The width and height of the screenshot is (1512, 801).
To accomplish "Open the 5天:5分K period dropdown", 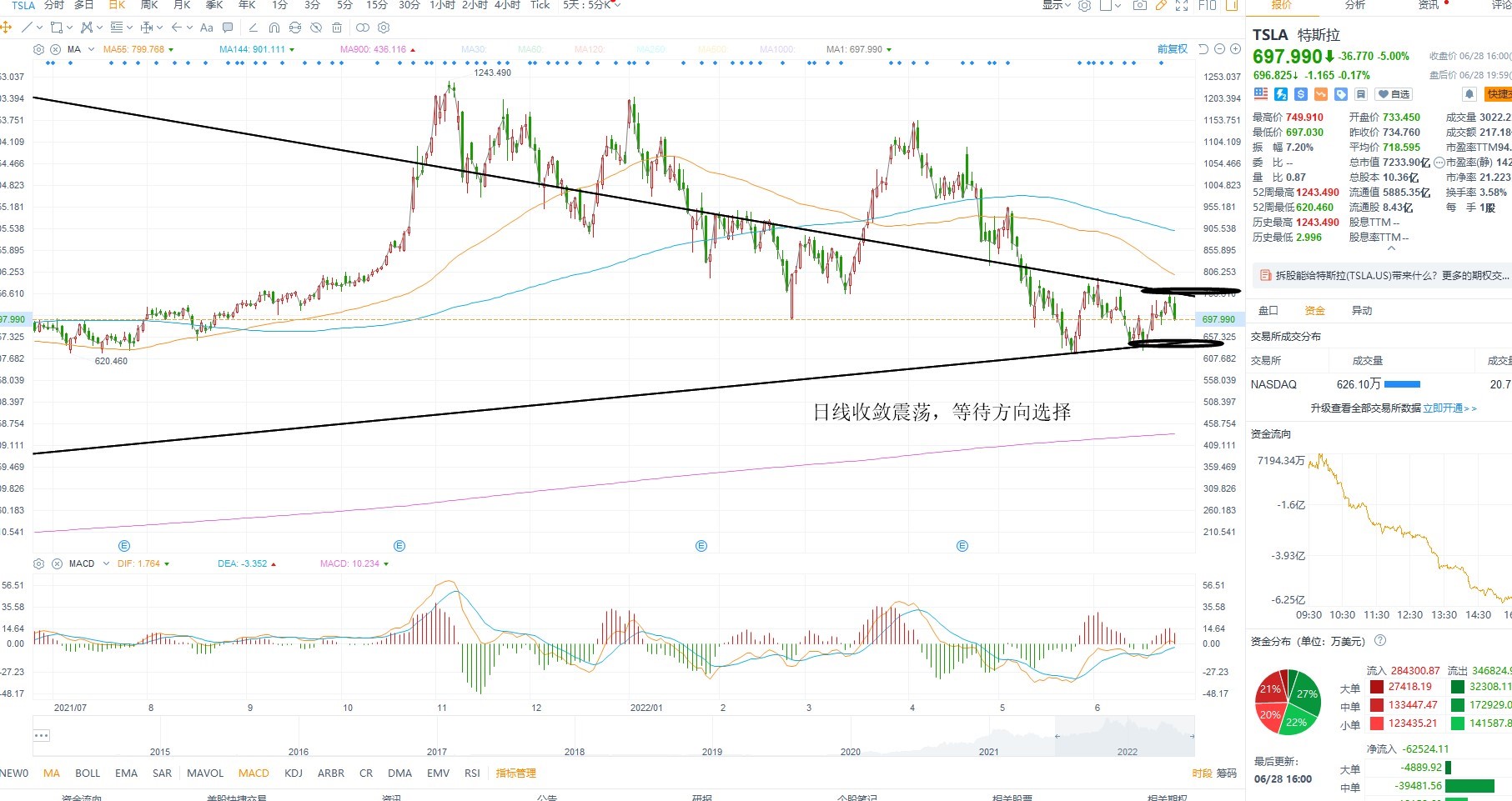I will tap(592, 5).
